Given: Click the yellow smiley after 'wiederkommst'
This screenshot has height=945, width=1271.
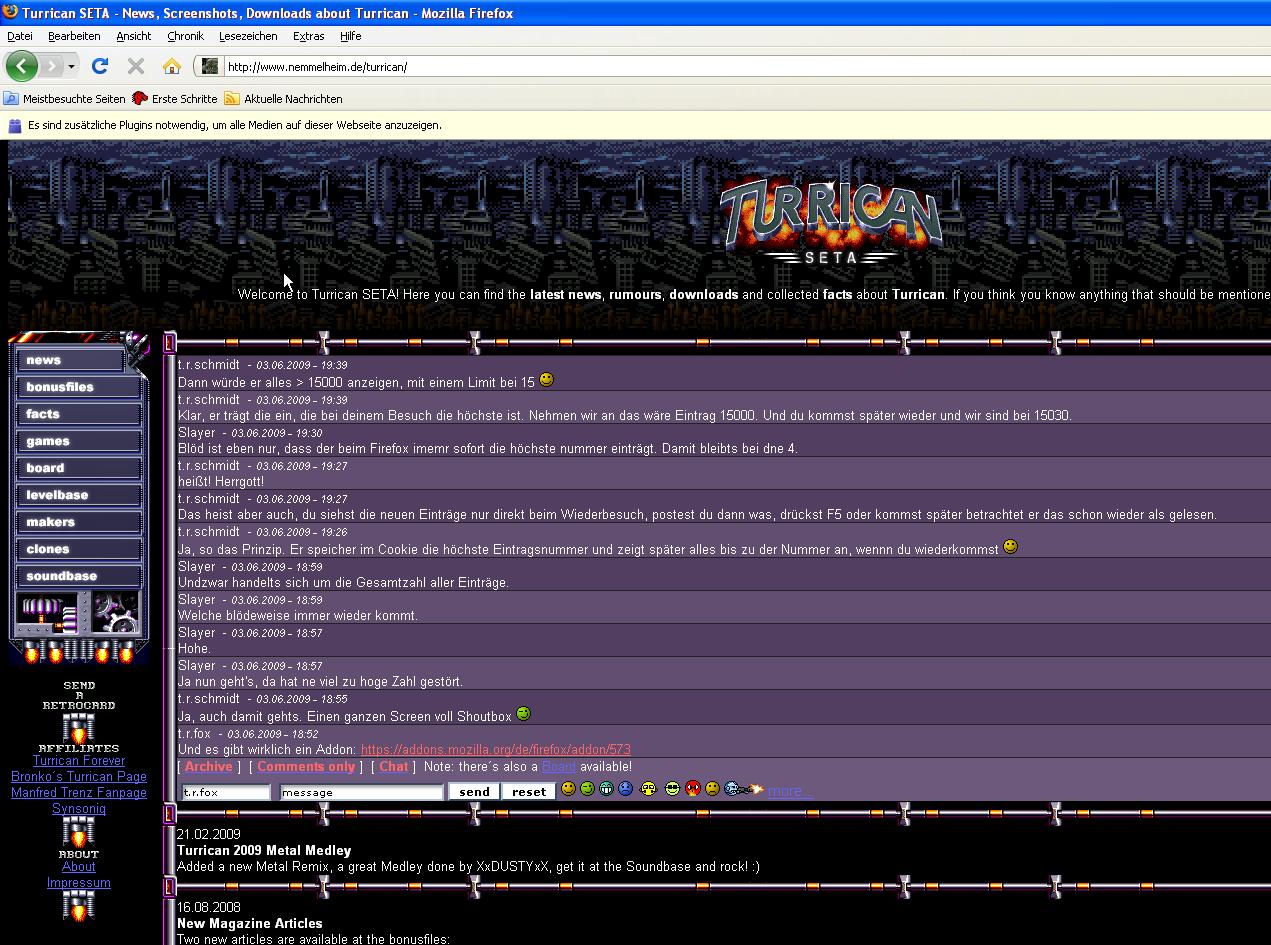Looking at the screenshot, I should (x=1010, y=547).
